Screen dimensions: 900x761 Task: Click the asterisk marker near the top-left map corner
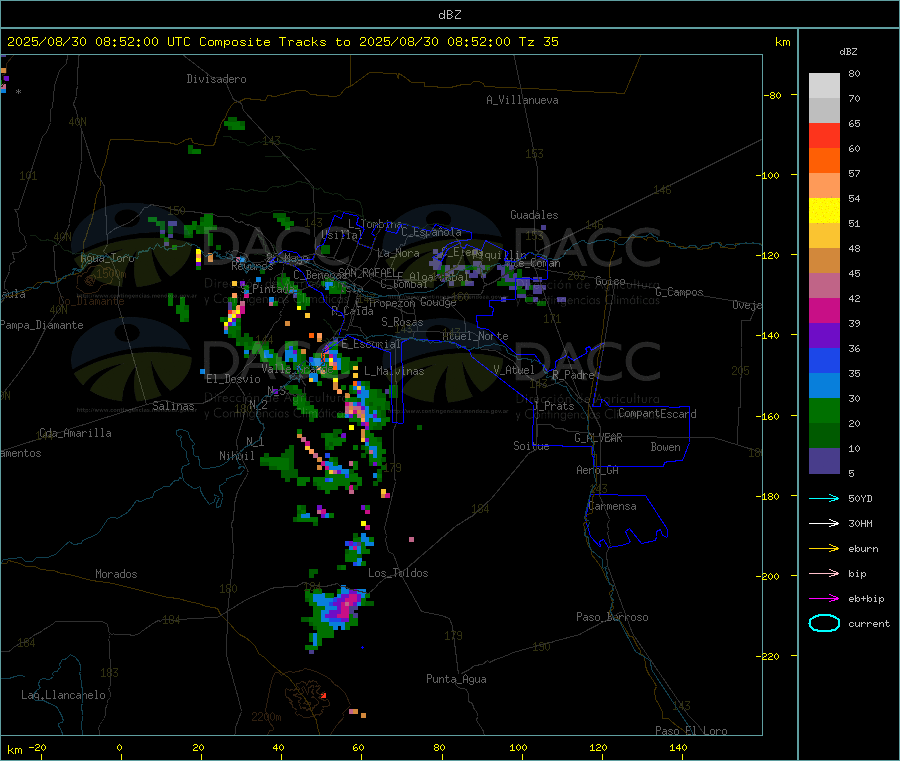pyautogui.click(x=18, y=92)
